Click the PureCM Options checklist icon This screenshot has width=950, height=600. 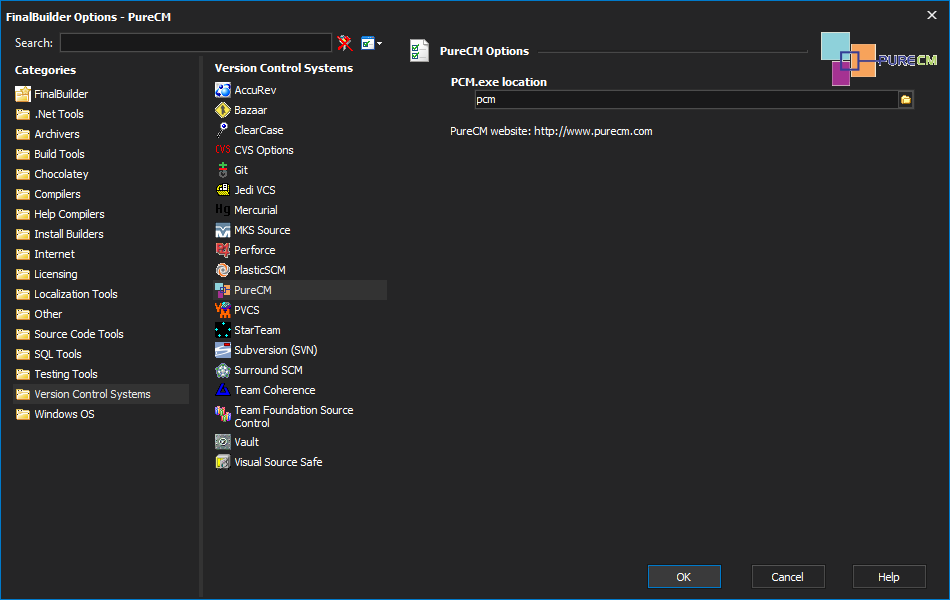click(419, 51)
